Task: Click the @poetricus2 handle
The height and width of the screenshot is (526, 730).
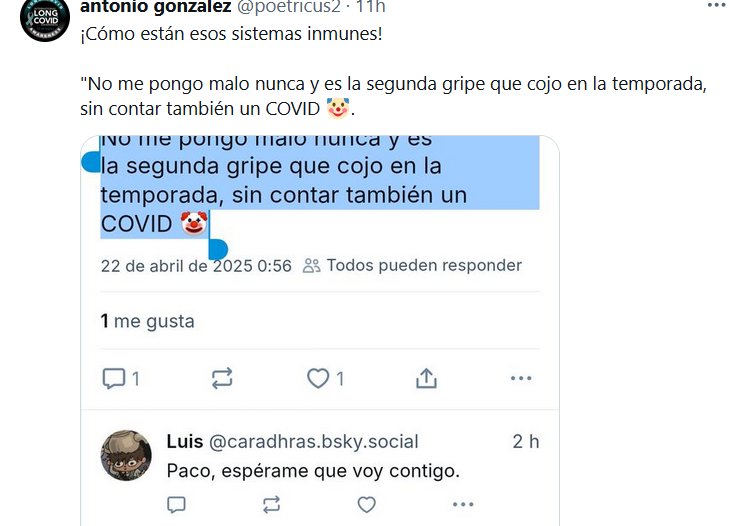Action: tap(289, 7)
